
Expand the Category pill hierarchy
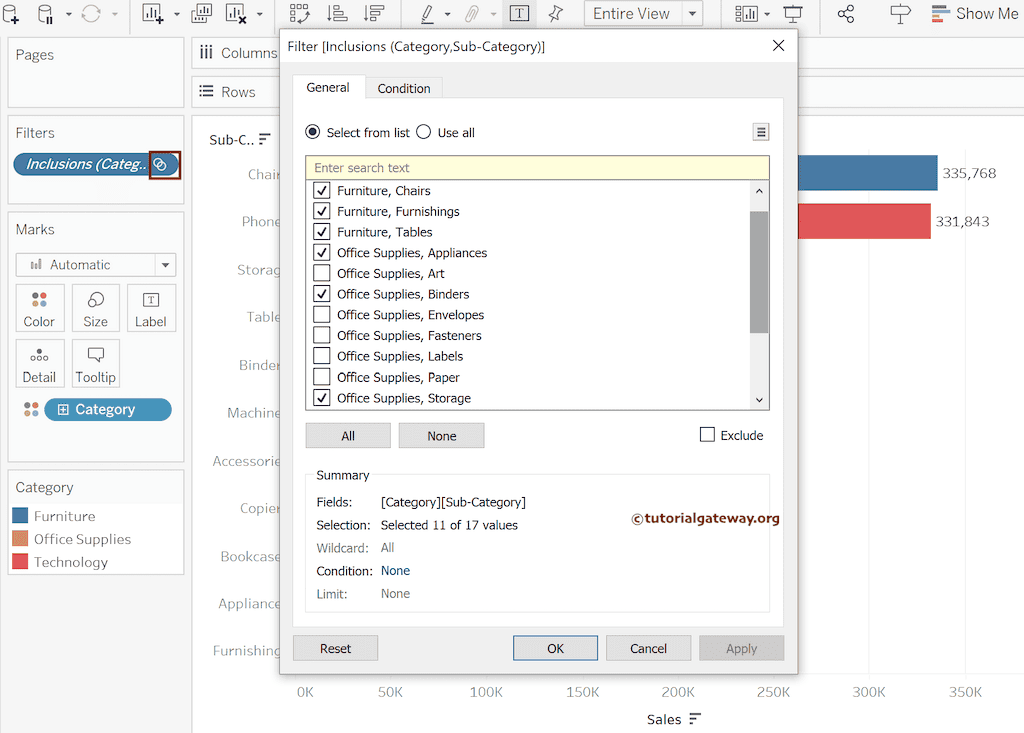[x=63, y=410]
